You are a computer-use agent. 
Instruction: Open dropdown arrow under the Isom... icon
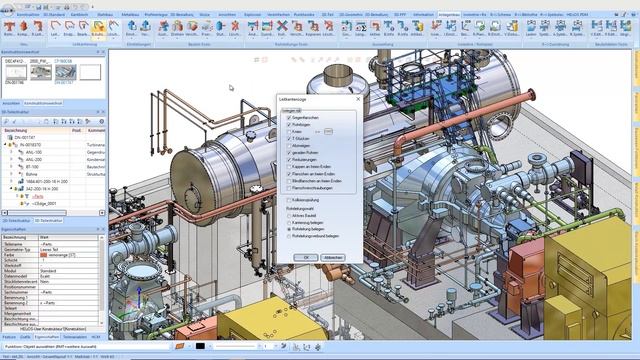coord(436,38)
